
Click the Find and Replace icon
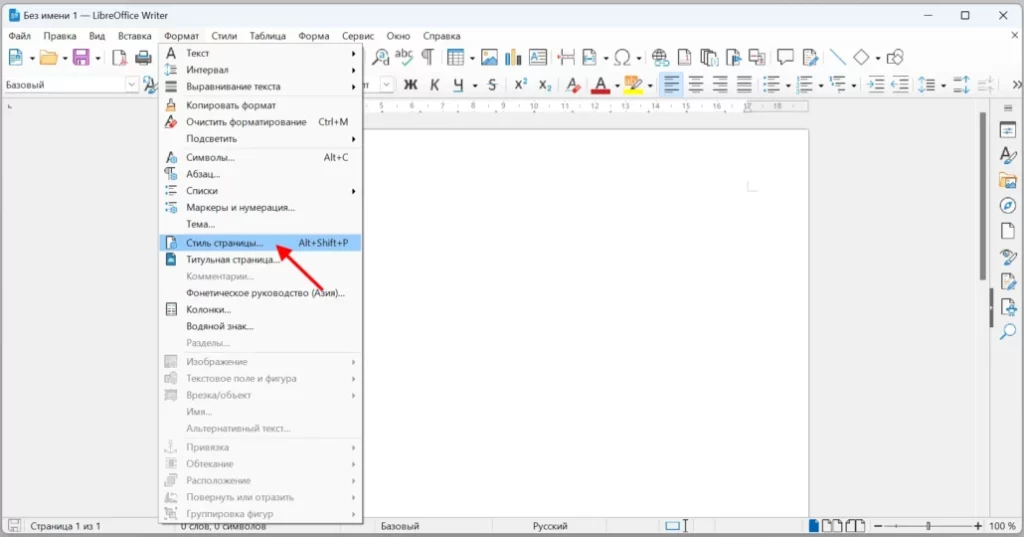pos(380,57)
